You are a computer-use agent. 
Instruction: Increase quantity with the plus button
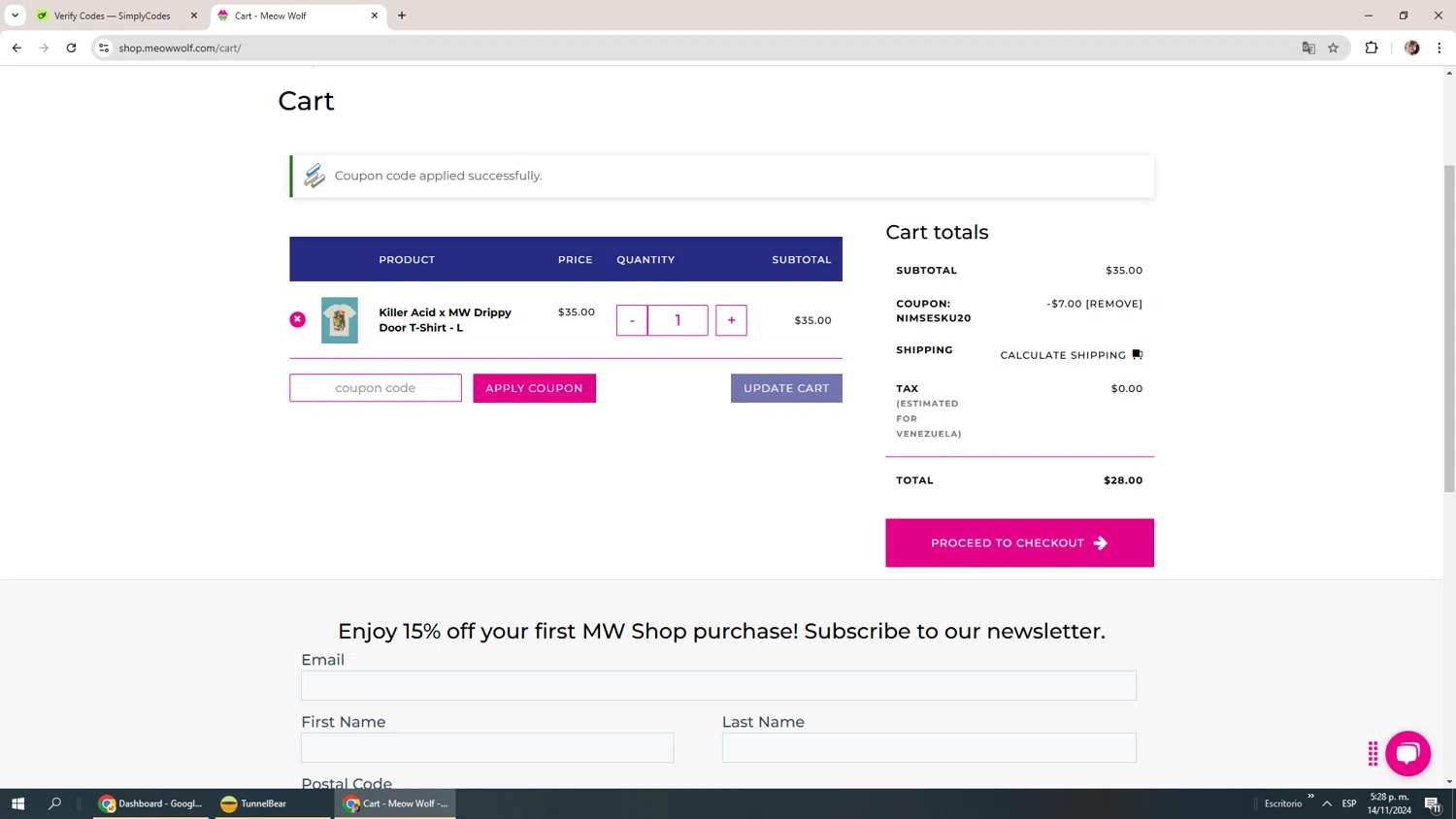click(x=731, y=320)
